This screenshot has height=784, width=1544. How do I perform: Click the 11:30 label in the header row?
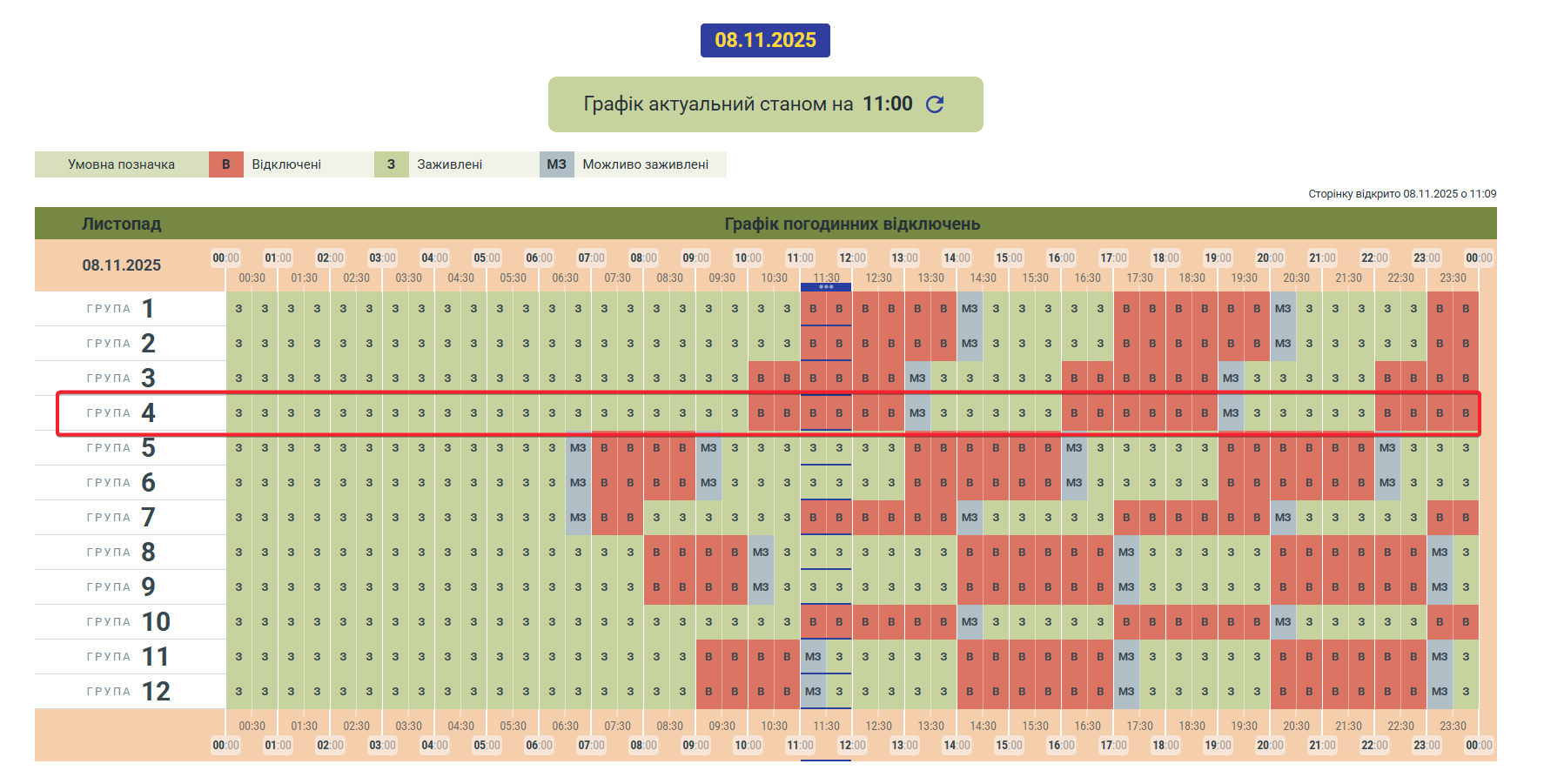point(826,278)
